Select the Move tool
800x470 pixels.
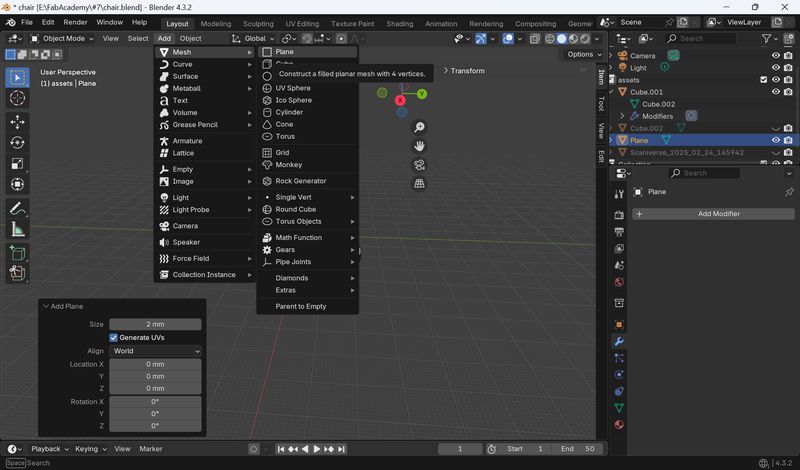click(x=17, y=122)
